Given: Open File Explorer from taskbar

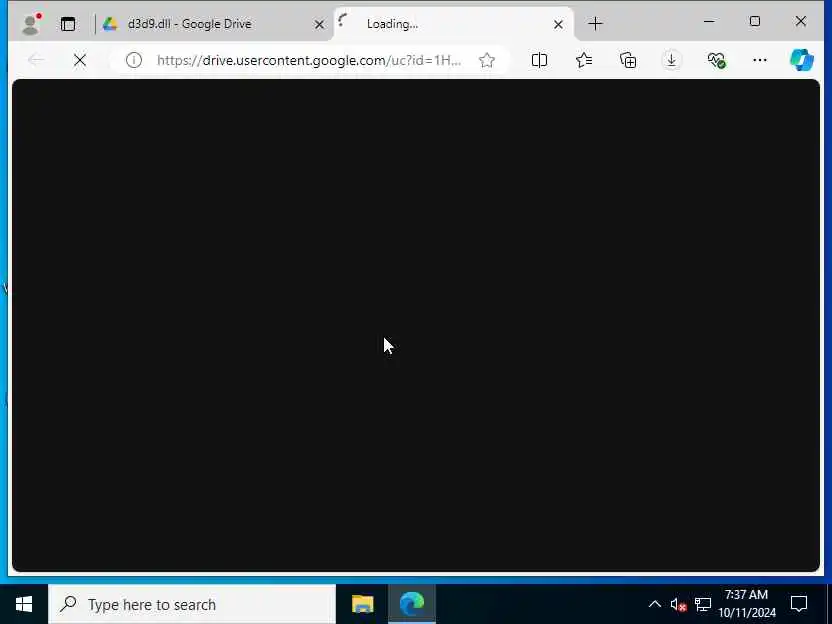Looking at the screenshot, I should tap(362, 604).
